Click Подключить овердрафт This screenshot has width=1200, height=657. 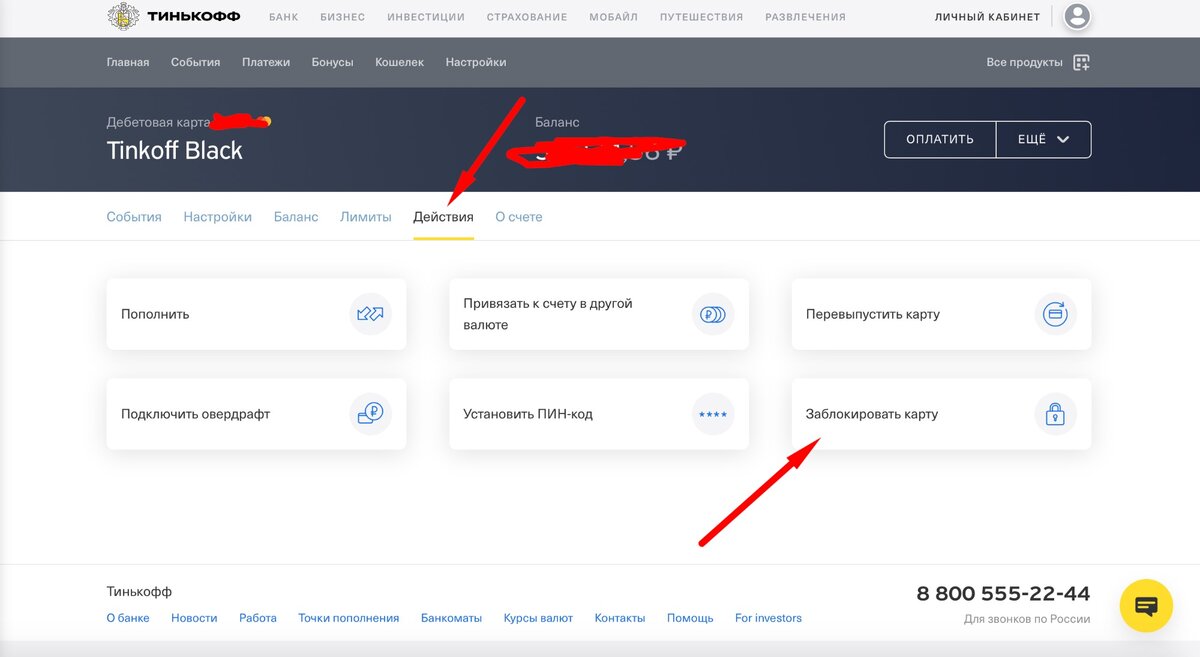pyautogui.click(x=256, y=413)
